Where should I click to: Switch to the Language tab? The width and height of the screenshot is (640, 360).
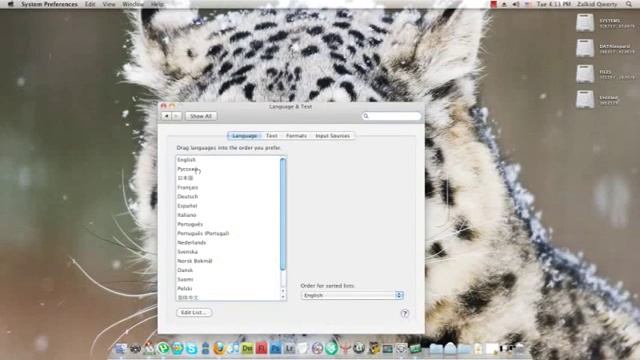point(244,136)
